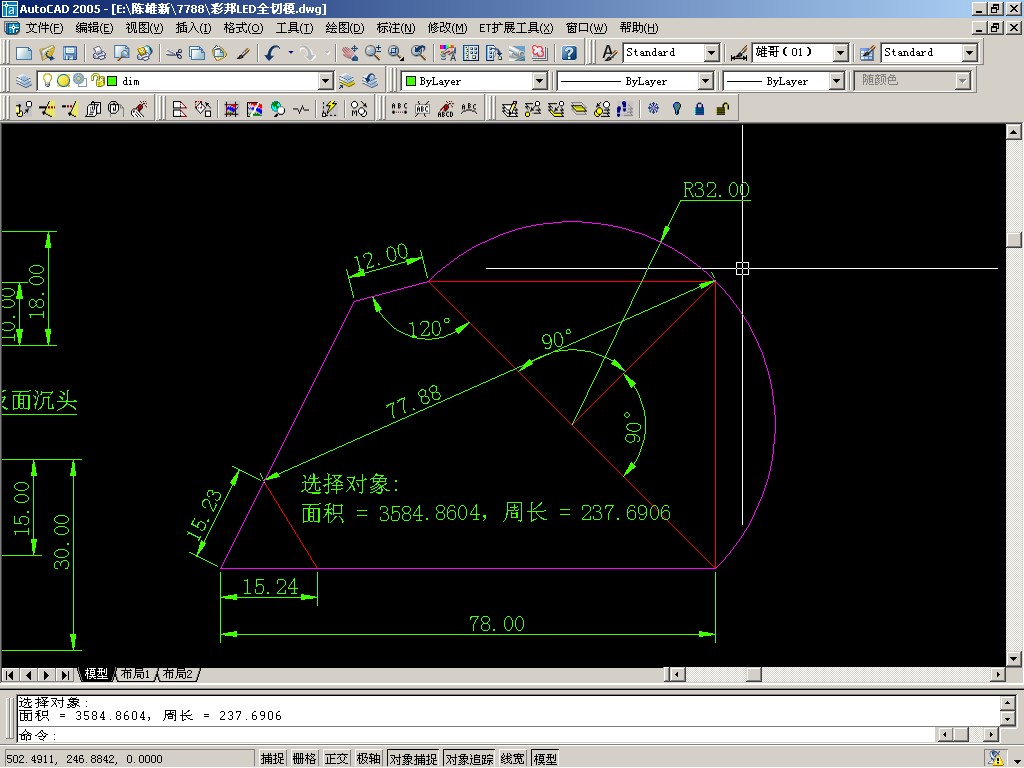Click the Plot printer icon
The width and height of the screenshot is (1024, 768).
coord(99,53)
